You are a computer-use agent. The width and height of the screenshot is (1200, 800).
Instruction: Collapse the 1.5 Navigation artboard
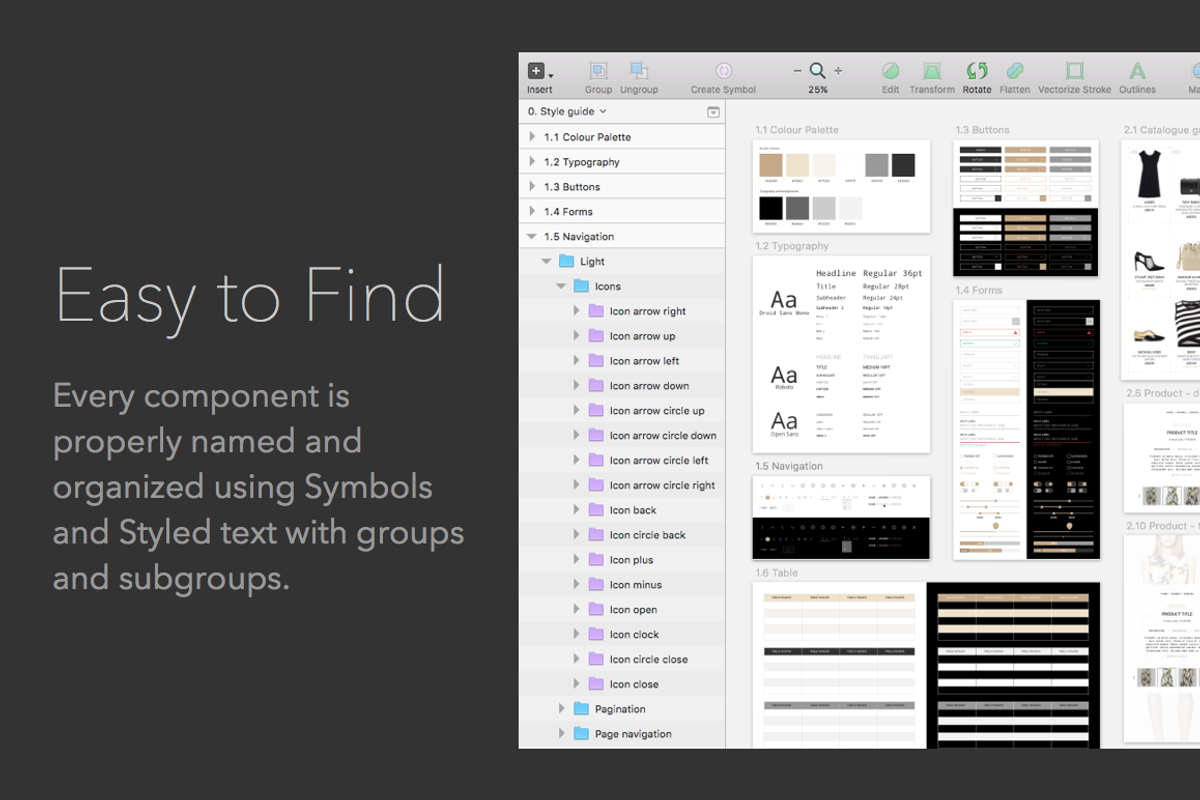click(532, 237)
